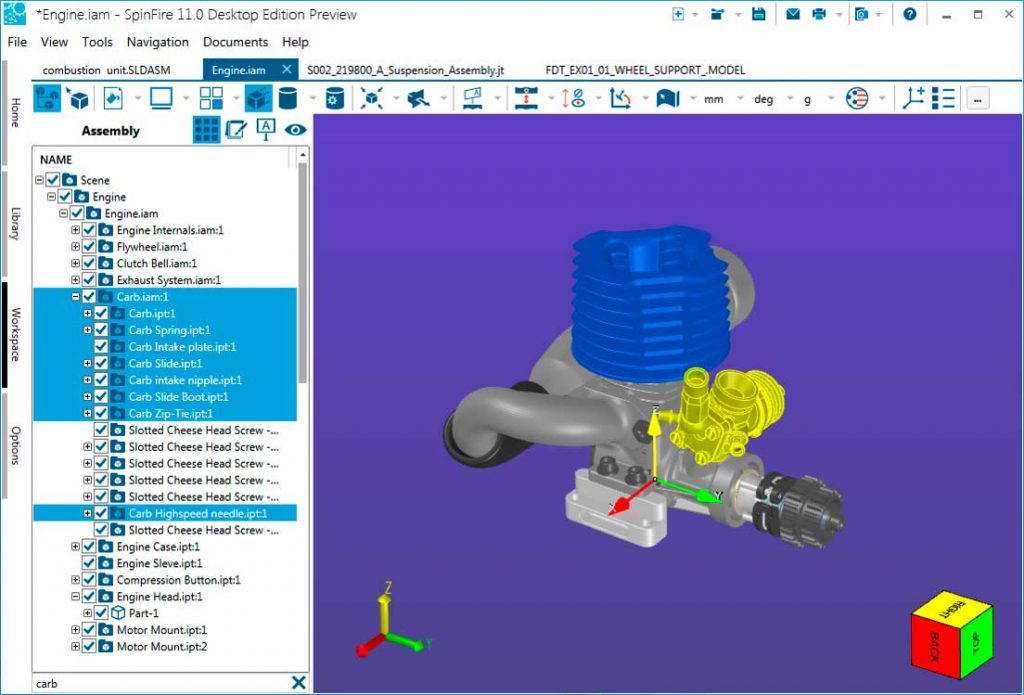1024x695 pixels.
Task: Click the toolbar overflow ... button
Action: 978,99
